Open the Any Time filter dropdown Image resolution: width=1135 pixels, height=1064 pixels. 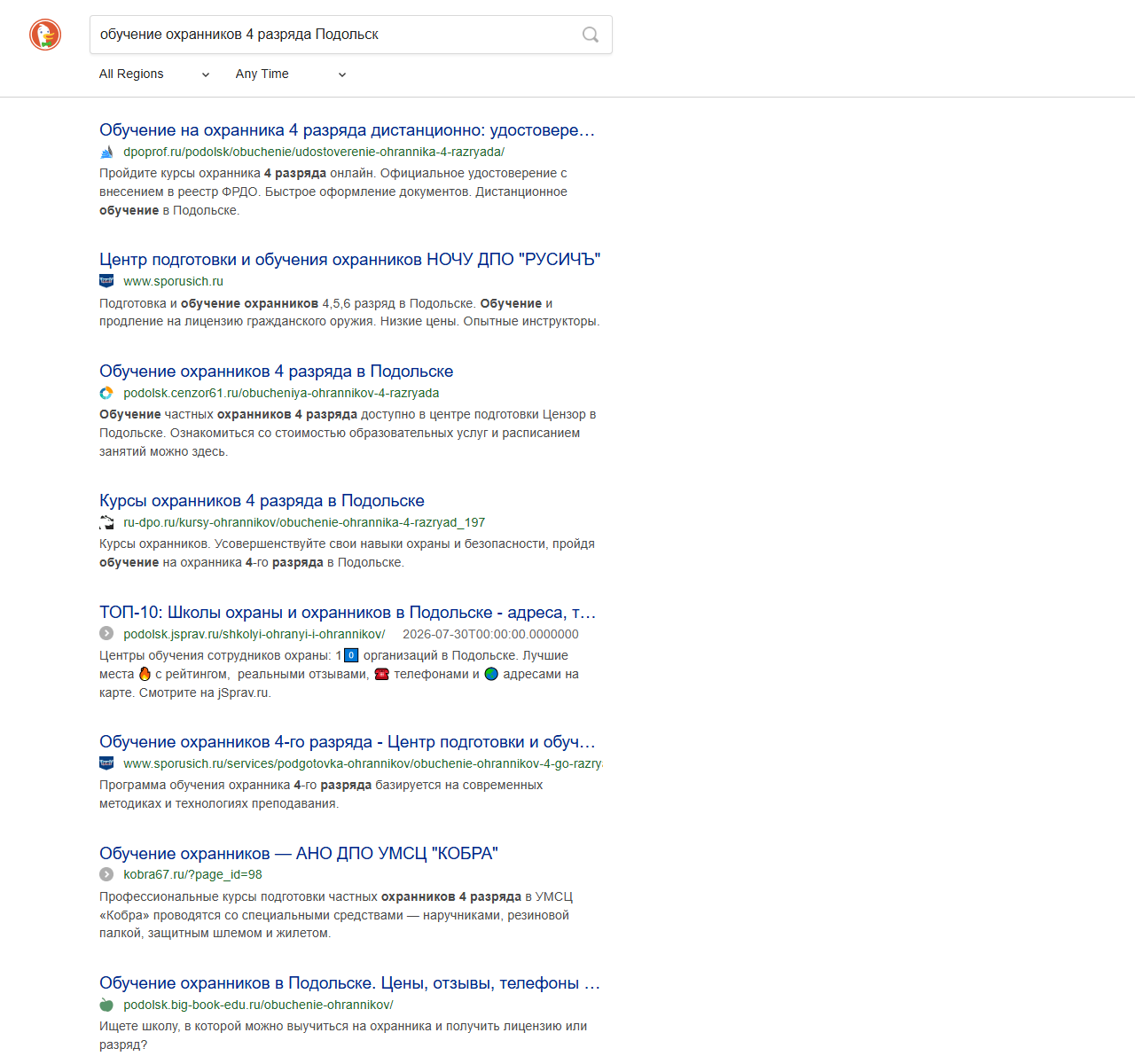pos(291,74)
